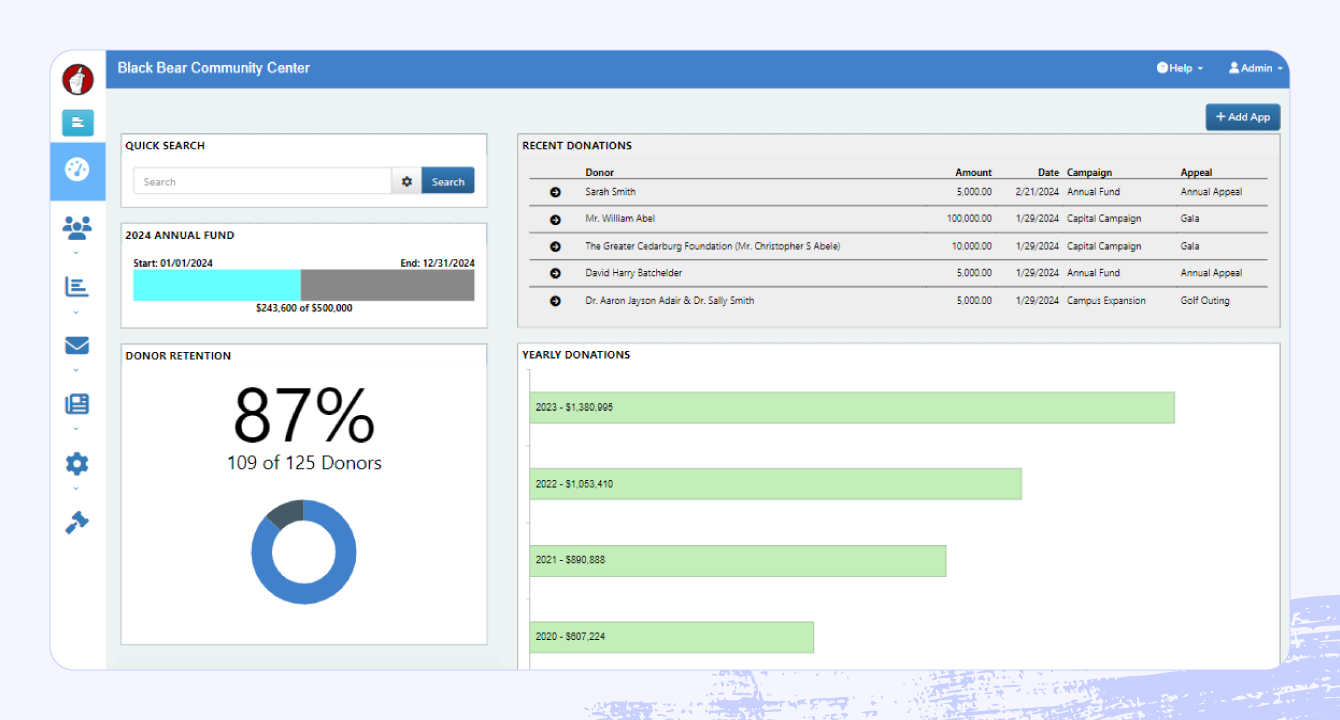This screenshot has width=1340, height=720.
Task: Click the Quick Search input field
Action: 262,180
